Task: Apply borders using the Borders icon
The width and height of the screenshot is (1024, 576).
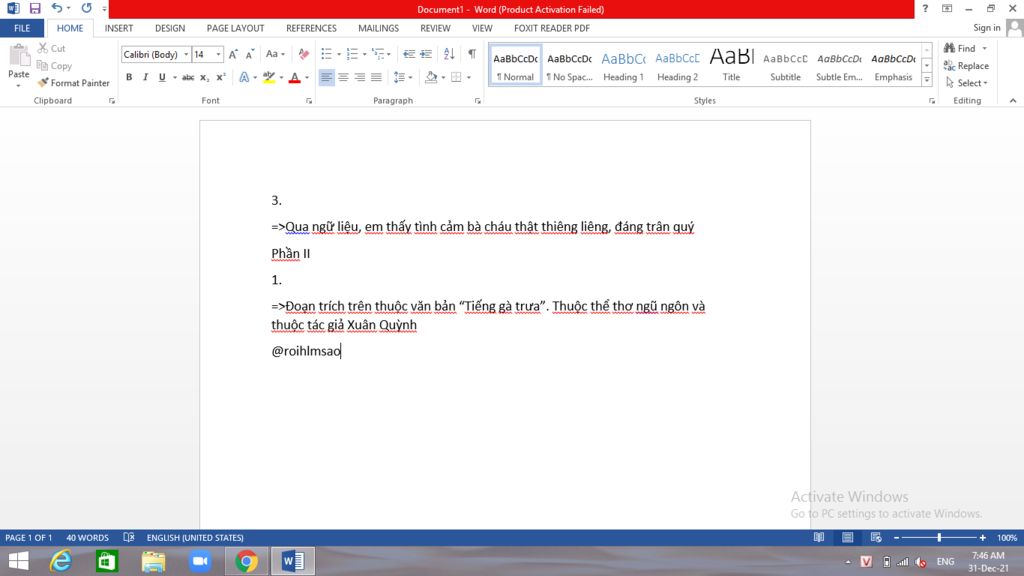Action: pyautogui.click(x=456, y=77)
